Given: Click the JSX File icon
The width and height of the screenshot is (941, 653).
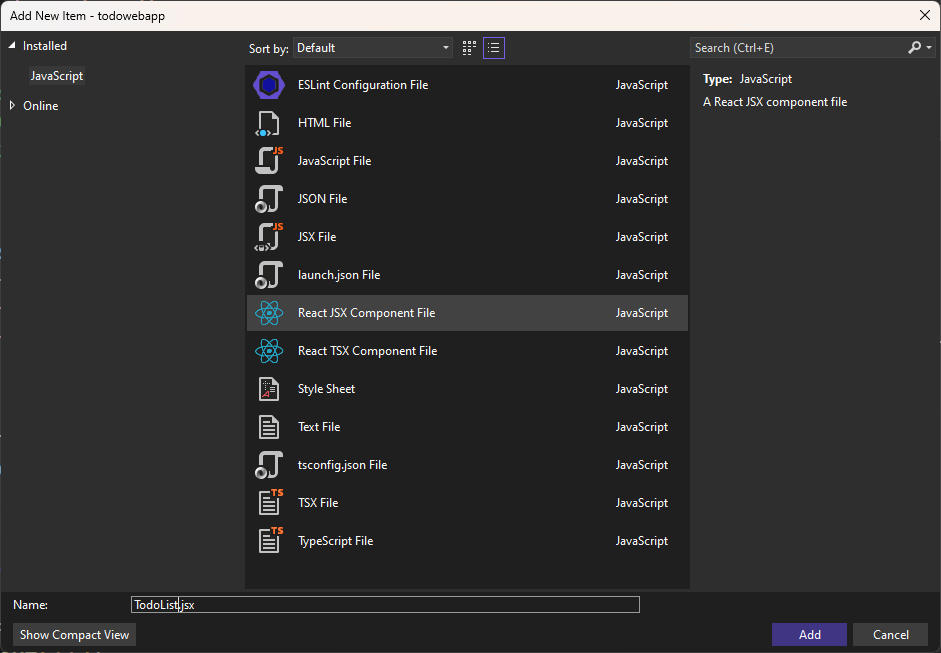Looking at the screenshot, I should 269,236.
